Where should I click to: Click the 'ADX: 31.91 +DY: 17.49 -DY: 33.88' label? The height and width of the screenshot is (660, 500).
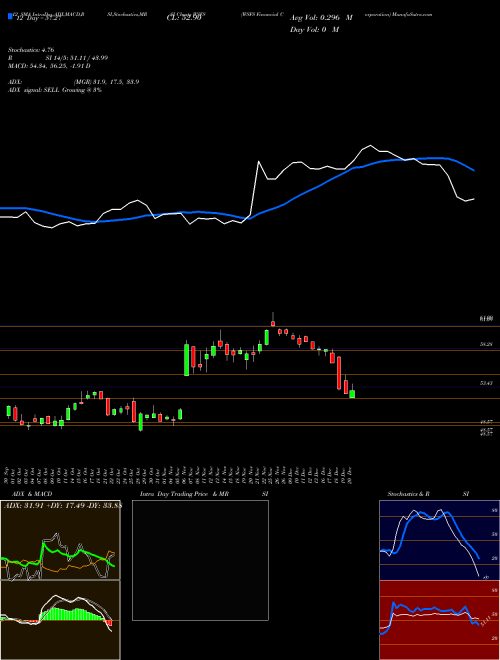pos(62,506)
